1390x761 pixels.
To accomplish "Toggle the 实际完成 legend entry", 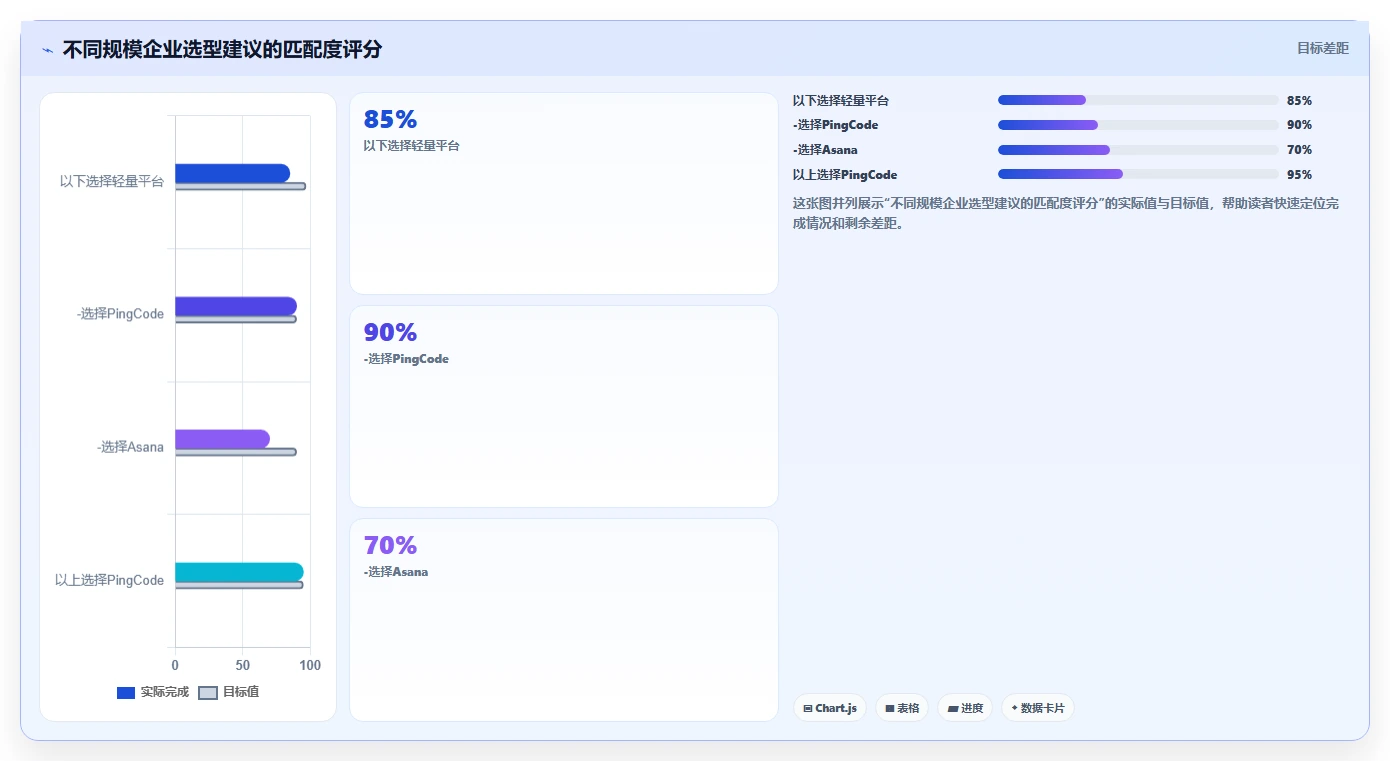I will pyautogui.click(x=153, y=692).
